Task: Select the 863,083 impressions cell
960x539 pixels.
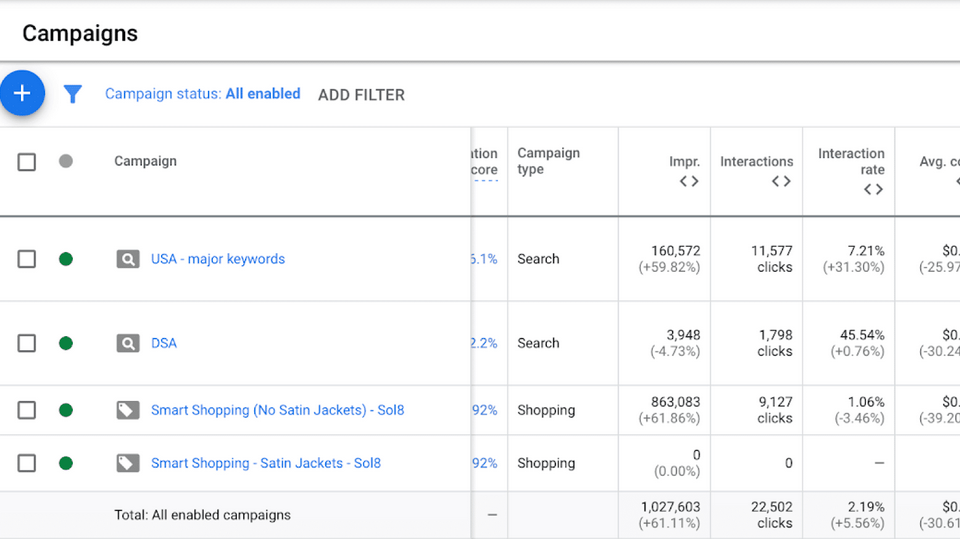Action: [669, 410]
